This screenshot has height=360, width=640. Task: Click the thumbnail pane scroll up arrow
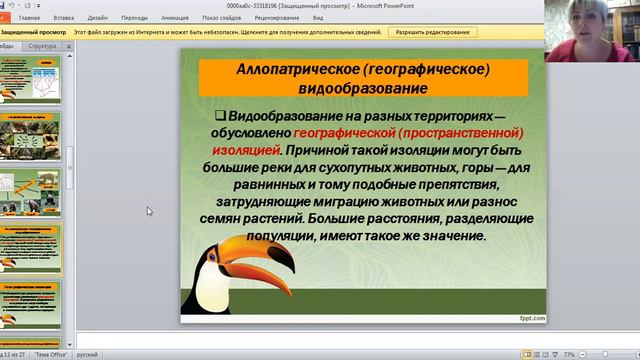tap(70, 56)
